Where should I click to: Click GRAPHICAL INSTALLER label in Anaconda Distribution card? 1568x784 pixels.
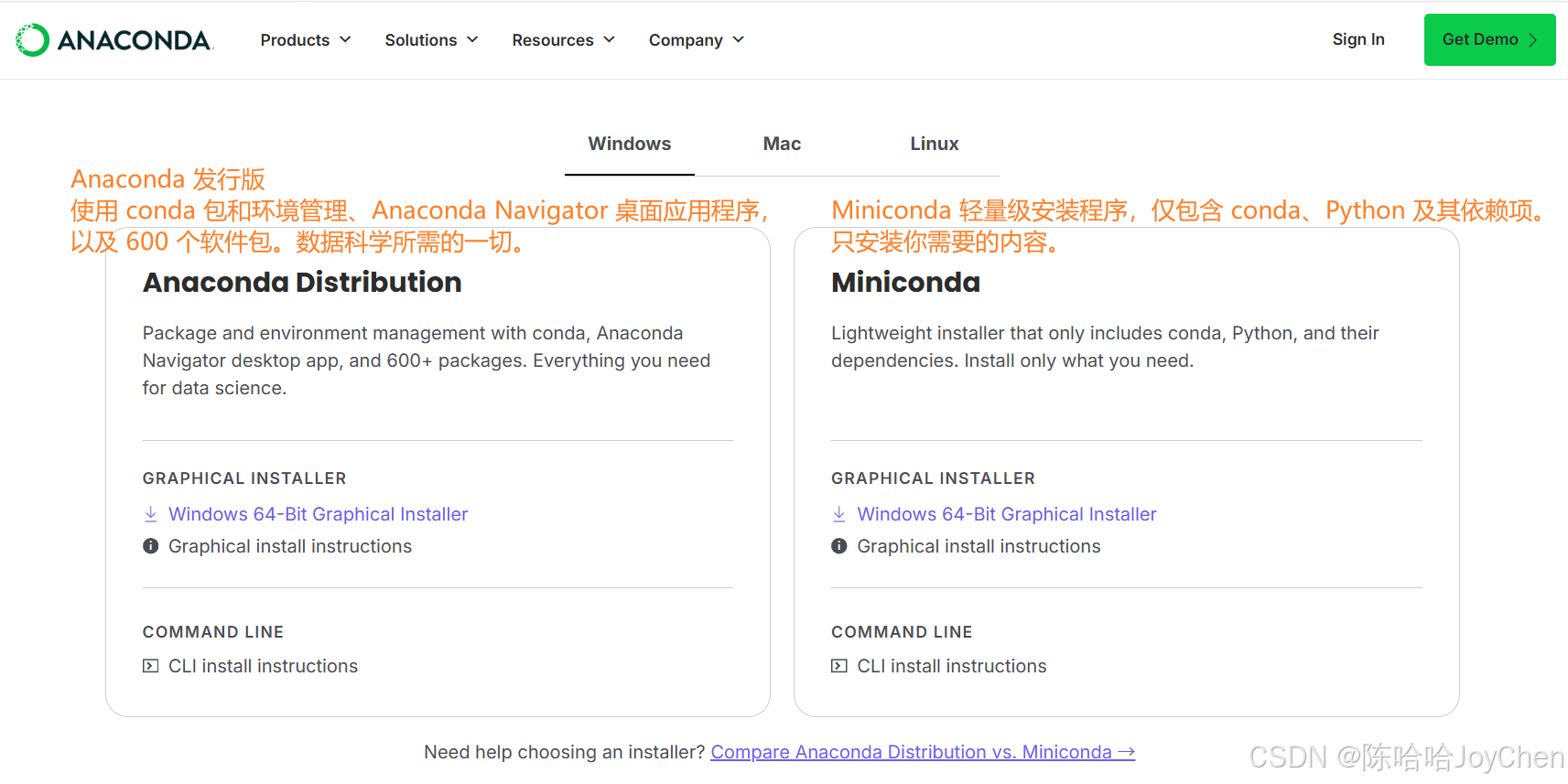[244, 478]
